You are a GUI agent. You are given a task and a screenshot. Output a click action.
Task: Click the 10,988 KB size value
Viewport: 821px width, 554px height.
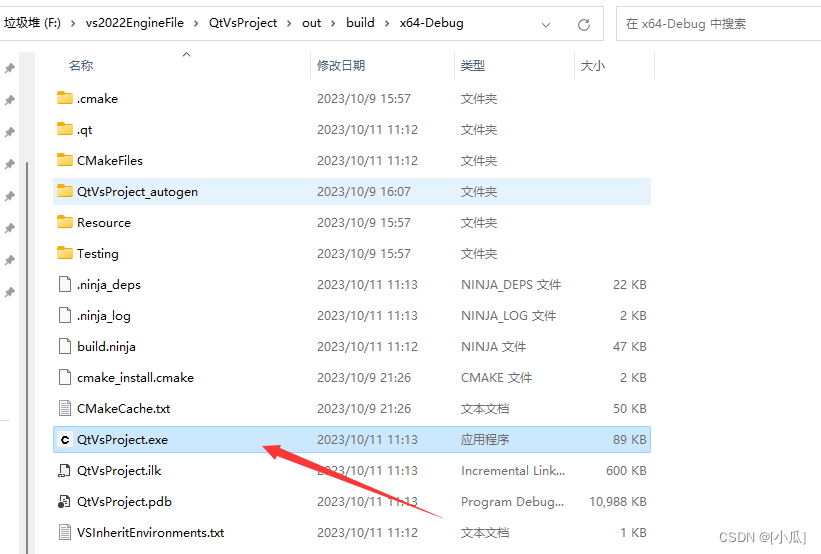[x=618, y=502]
